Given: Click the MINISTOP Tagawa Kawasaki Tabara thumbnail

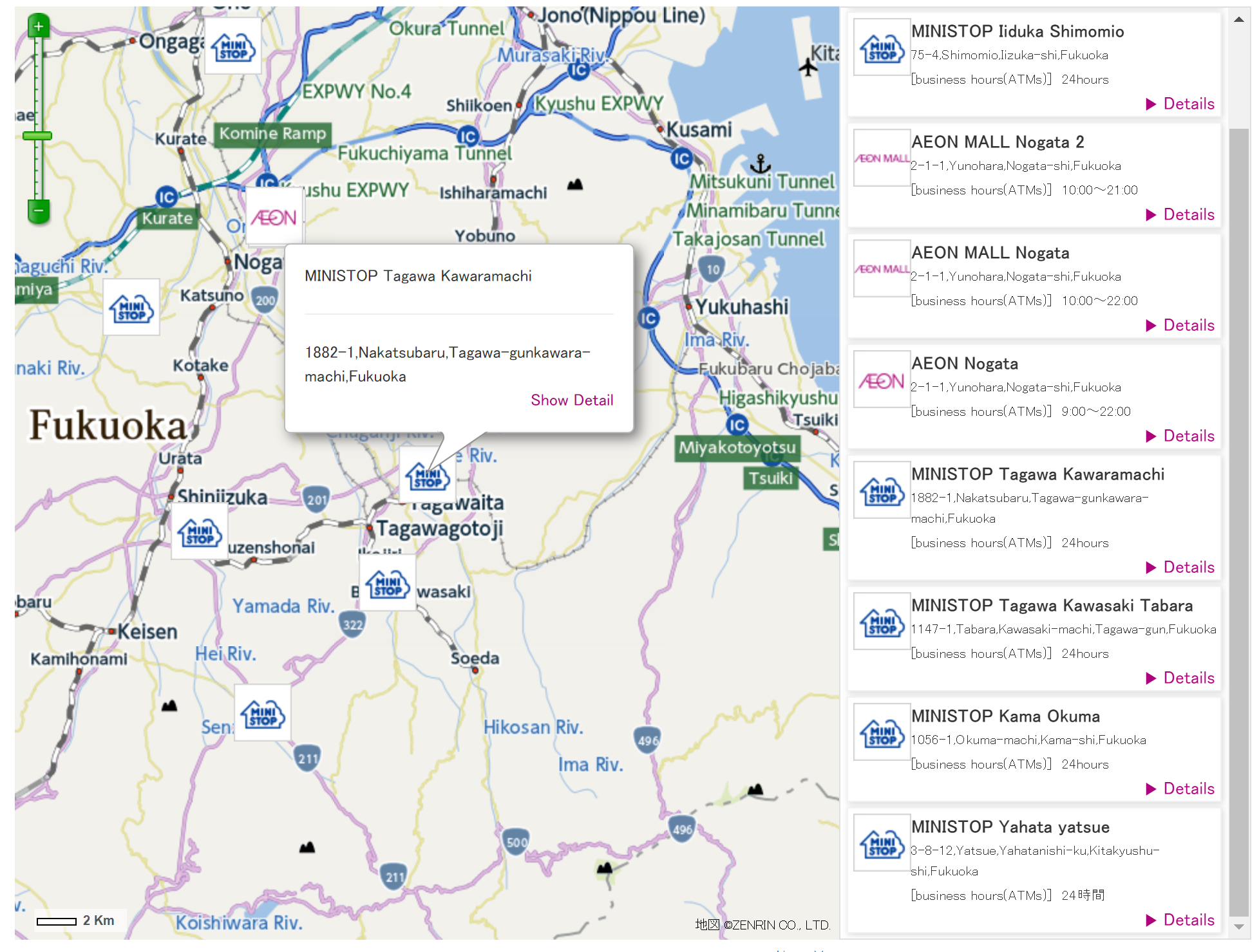Looking at the screenshot, I should pos(882,621).
